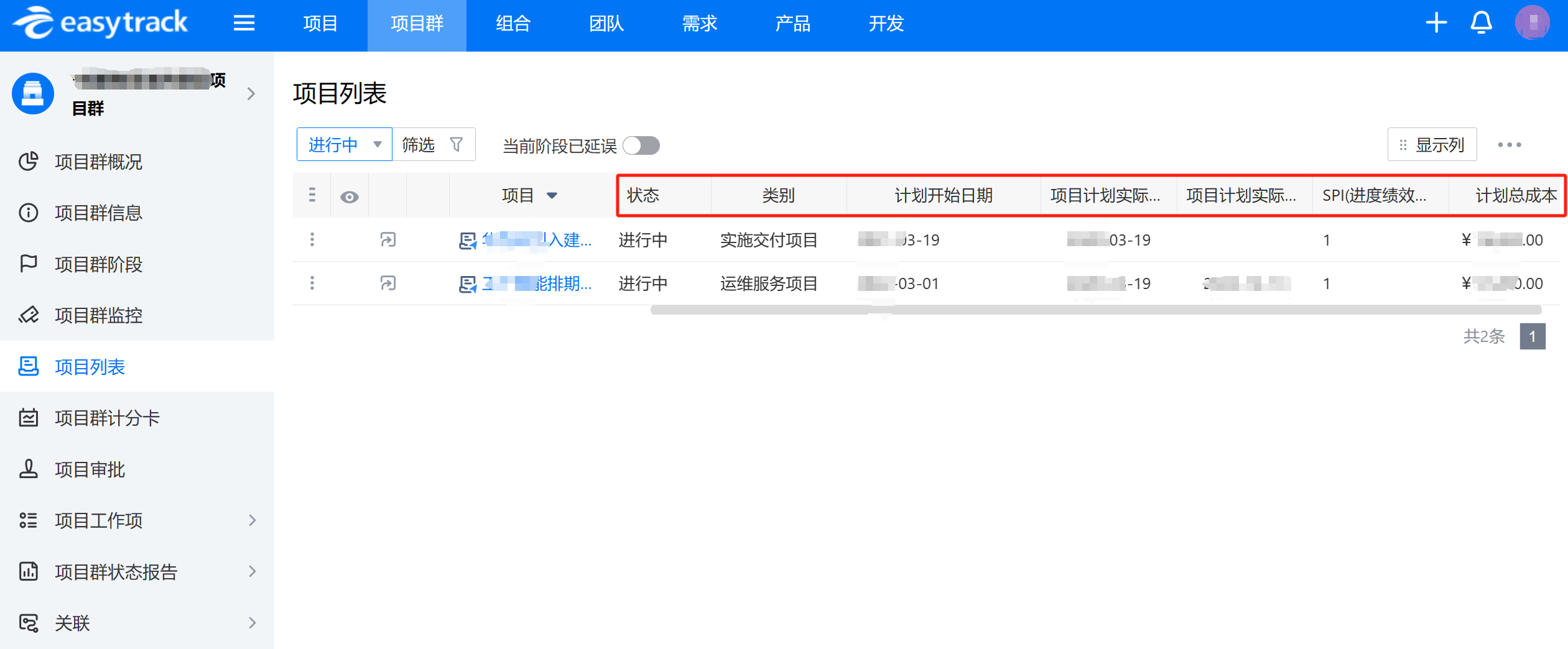Click the 项目群状态报告 chart icon
Screen dimensions: 1568x649
point(29,571)
